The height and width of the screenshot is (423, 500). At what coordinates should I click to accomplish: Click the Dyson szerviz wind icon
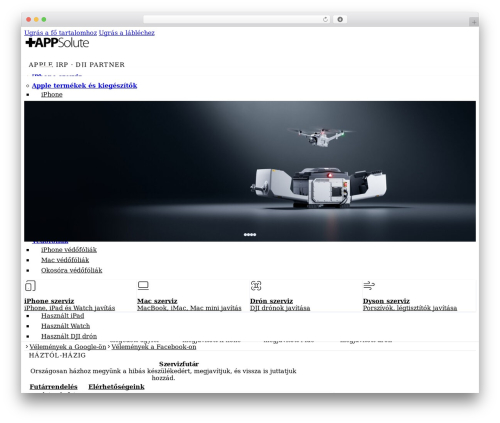(369, 285)
